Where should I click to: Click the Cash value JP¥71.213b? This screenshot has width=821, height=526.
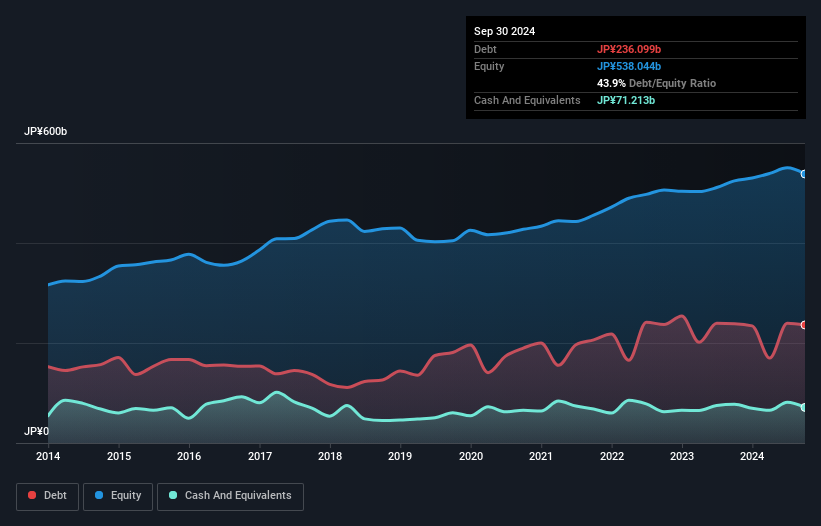click(626, 100)
